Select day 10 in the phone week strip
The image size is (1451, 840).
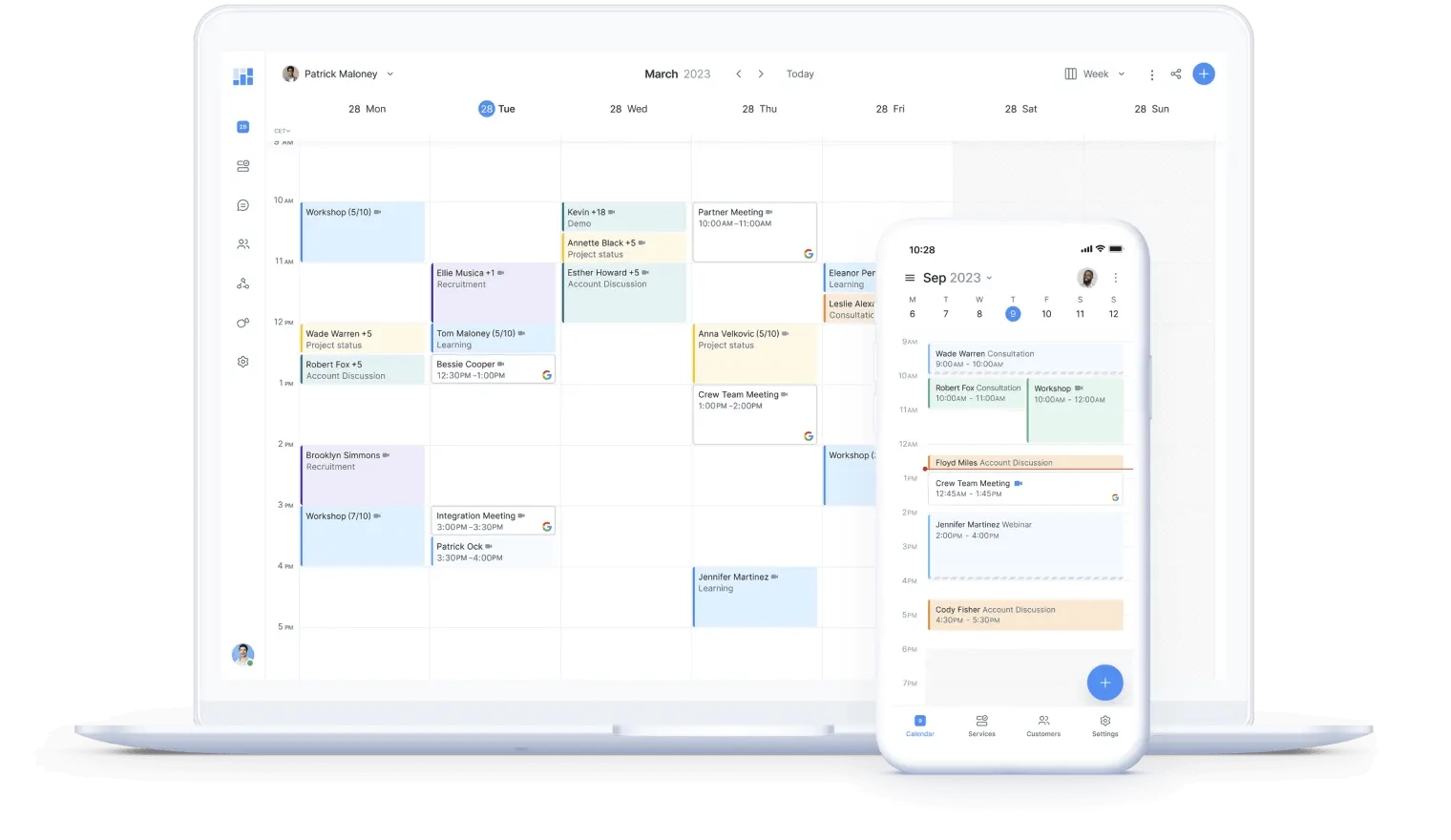click(1046, 314)
